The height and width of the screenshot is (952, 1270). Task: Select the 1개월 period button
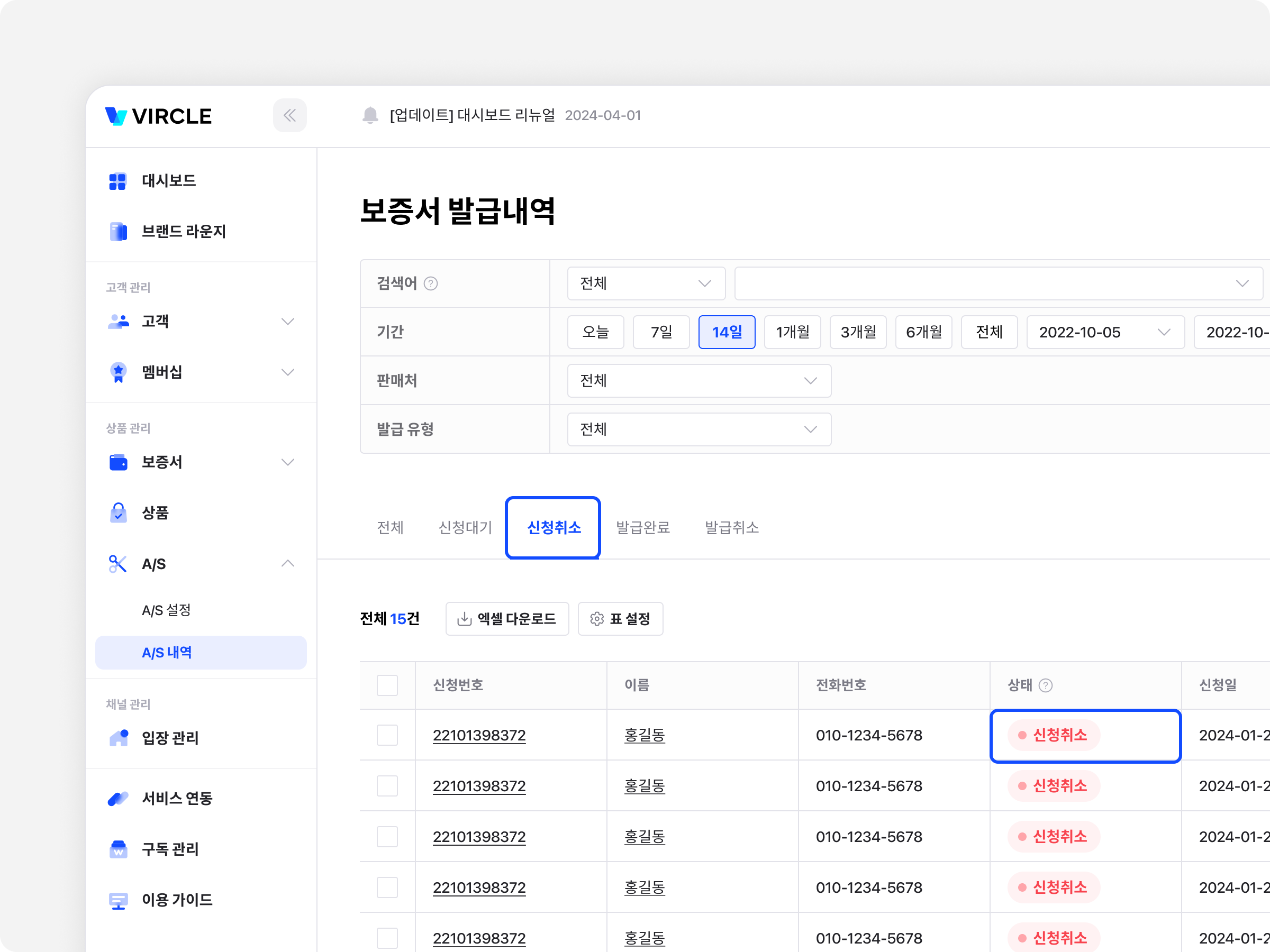point(792,332)
